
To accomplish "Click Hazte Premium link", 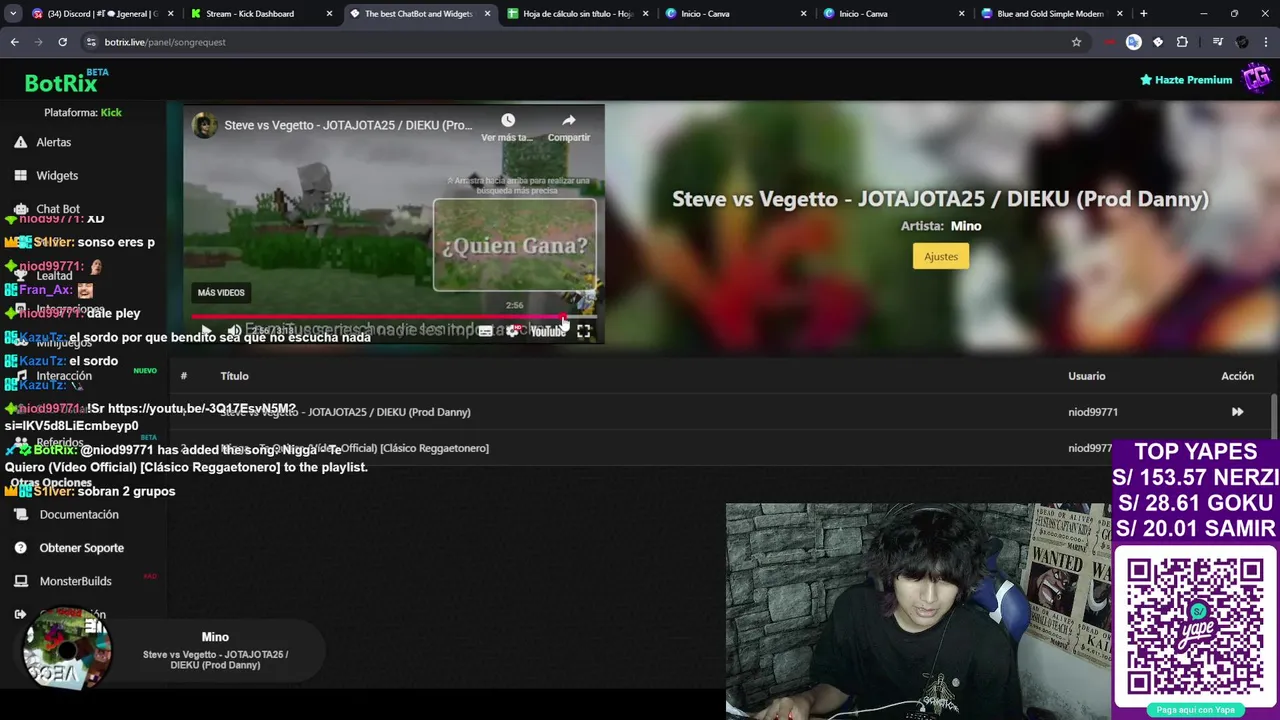I will point(1186,80).
